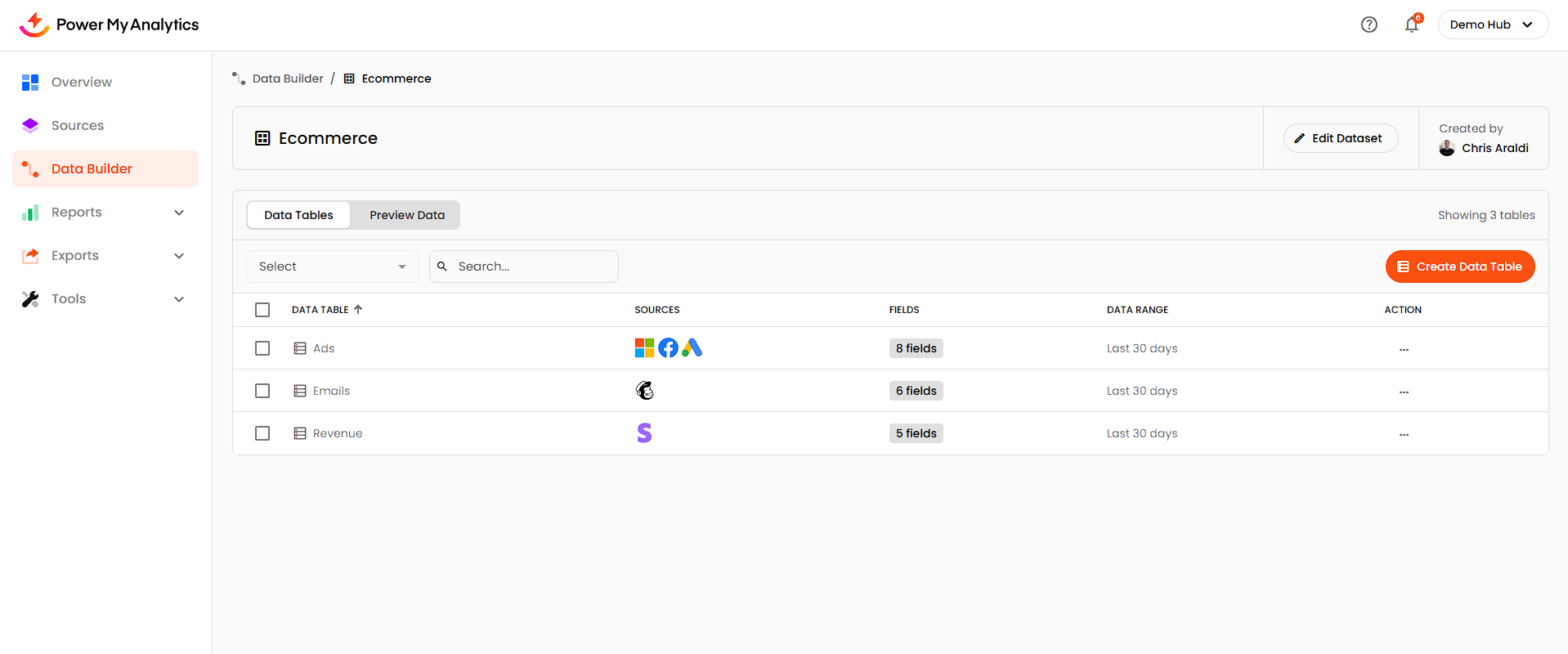The height and width of the screenshot is (654, 1568).
Task: Click the Exports sidebar item
Action: coord(105,255)
